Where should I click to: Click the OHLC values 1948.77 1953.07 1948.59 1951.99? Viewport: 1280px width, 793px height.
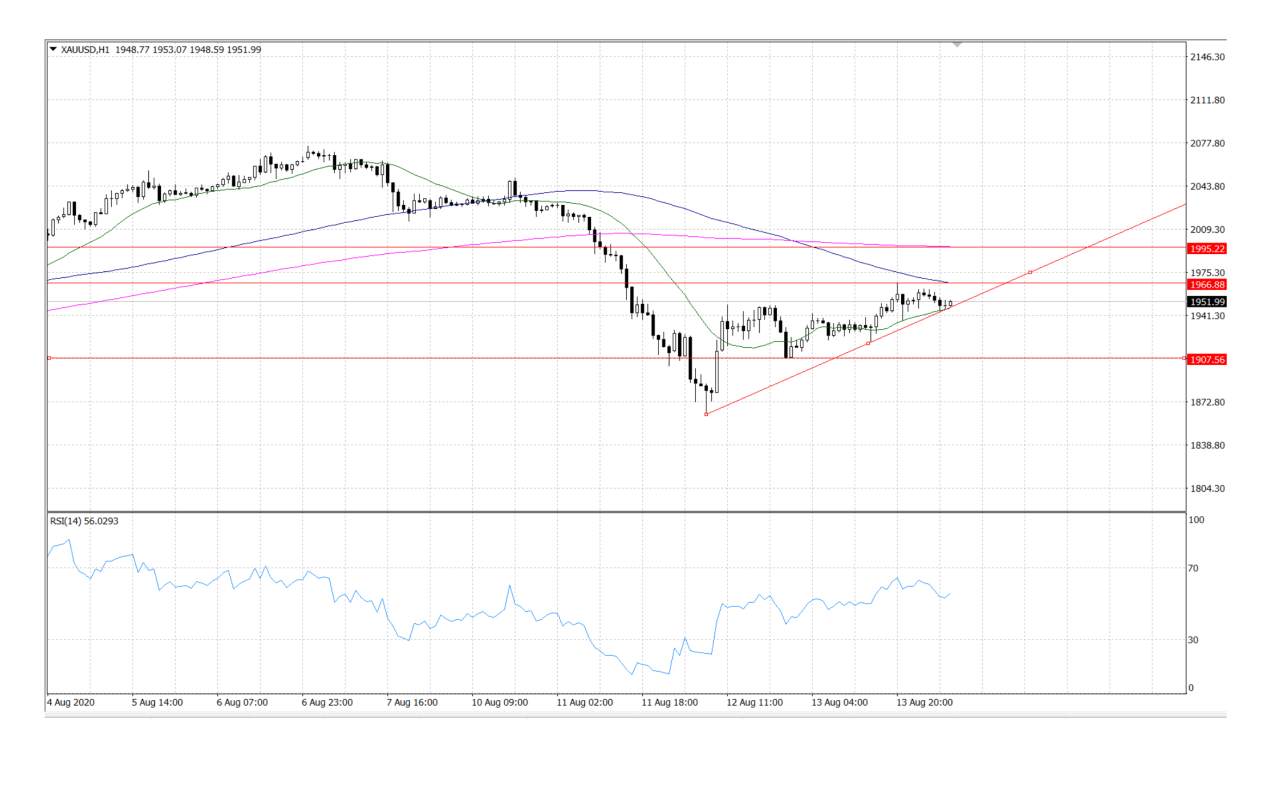[x=188, y=49]
